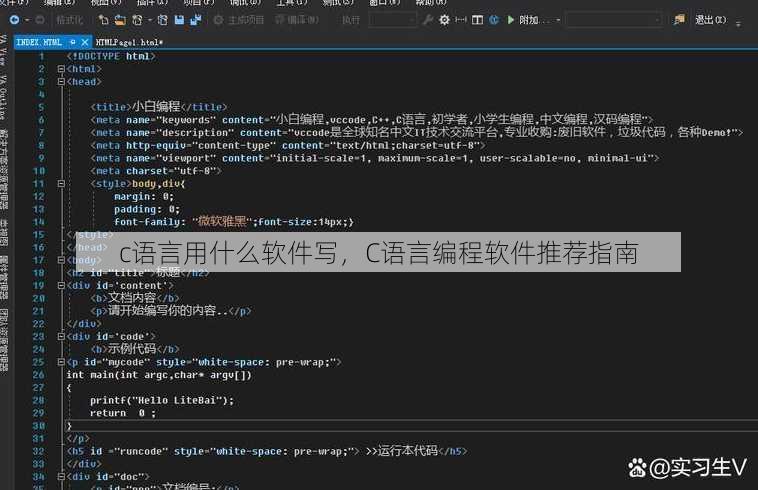
Task: Click the 附加... attach button
Action: click(x=533, y=20)
